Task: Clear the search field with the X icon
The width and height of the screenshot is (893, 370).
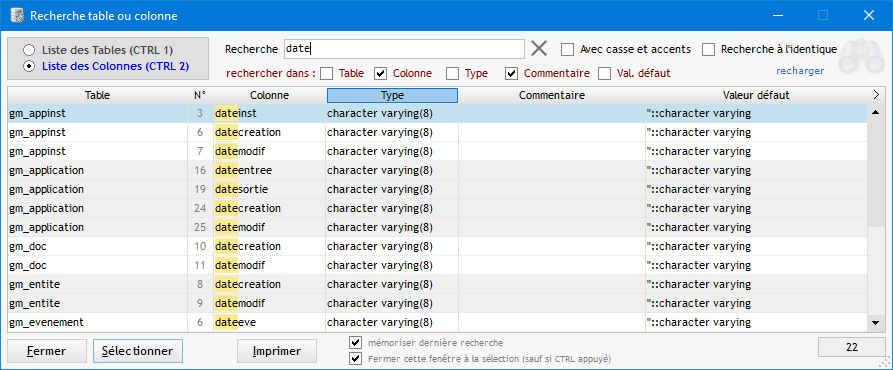Action: pos(539,49)
